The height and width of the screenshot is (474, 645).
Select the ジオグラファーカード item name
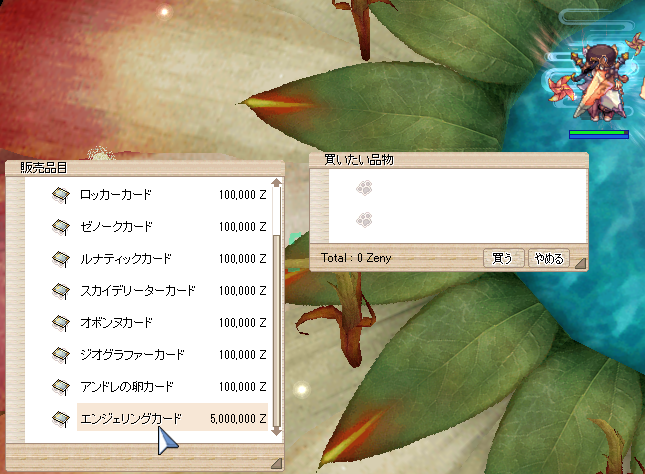coord(132,355)
